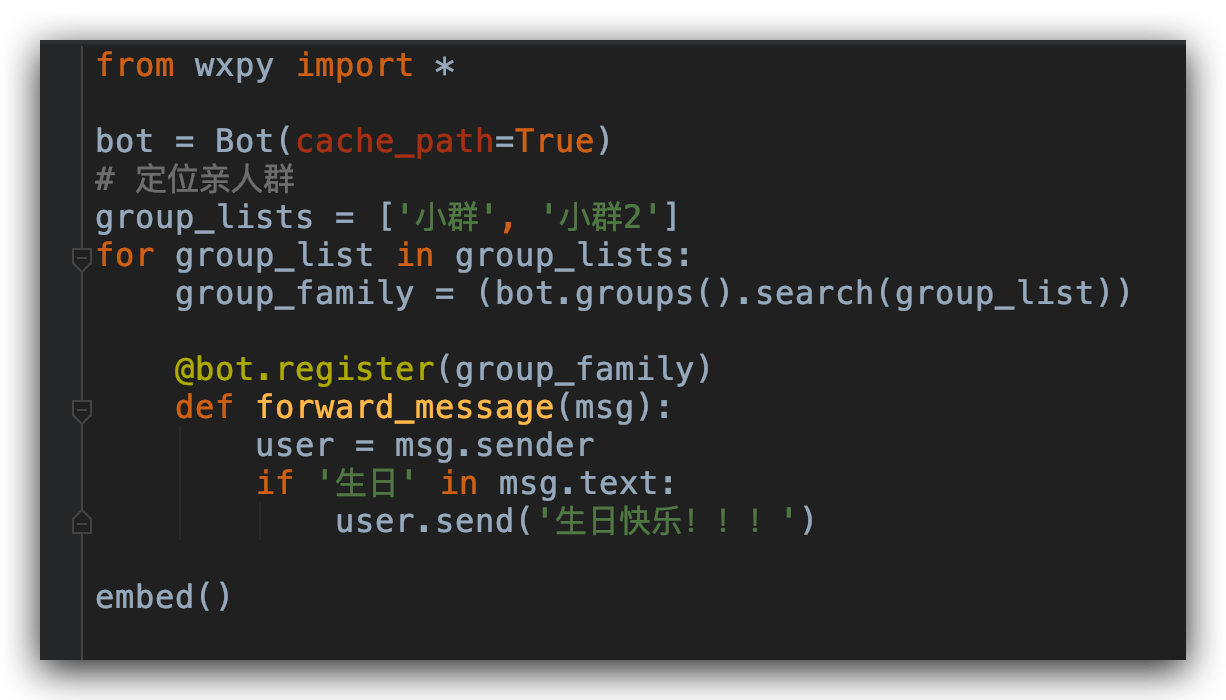
Task: Click the cache_path parameter
Action: point(395,142)
